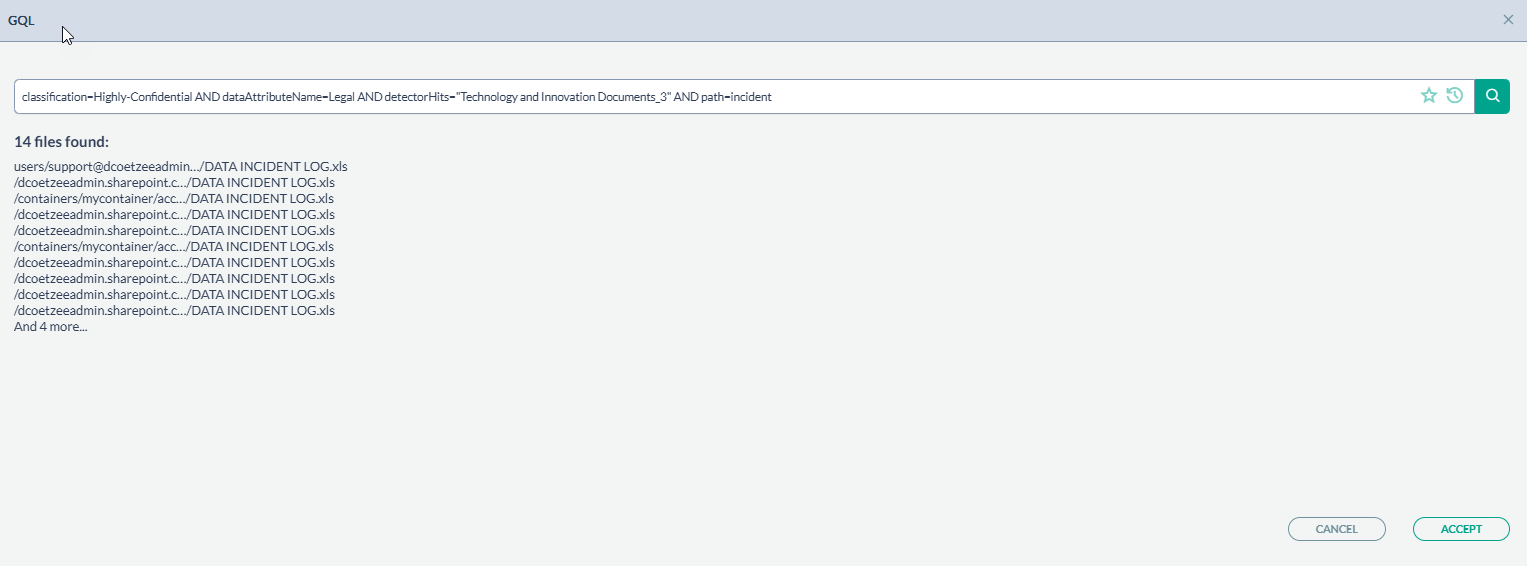Open first /containers/mycontainer DATA INCIDENT LOG result
The width and height of the screenshot is (1527, 566).
(x=174, y=198)
